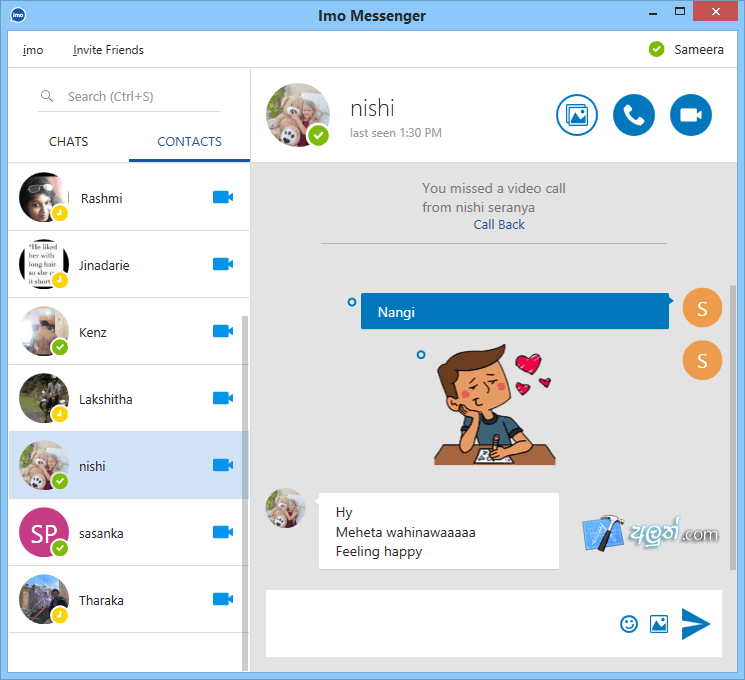Click nishi's avatar beside Hy message
This screenshot has height=680, width=745.
click(285, 508)
